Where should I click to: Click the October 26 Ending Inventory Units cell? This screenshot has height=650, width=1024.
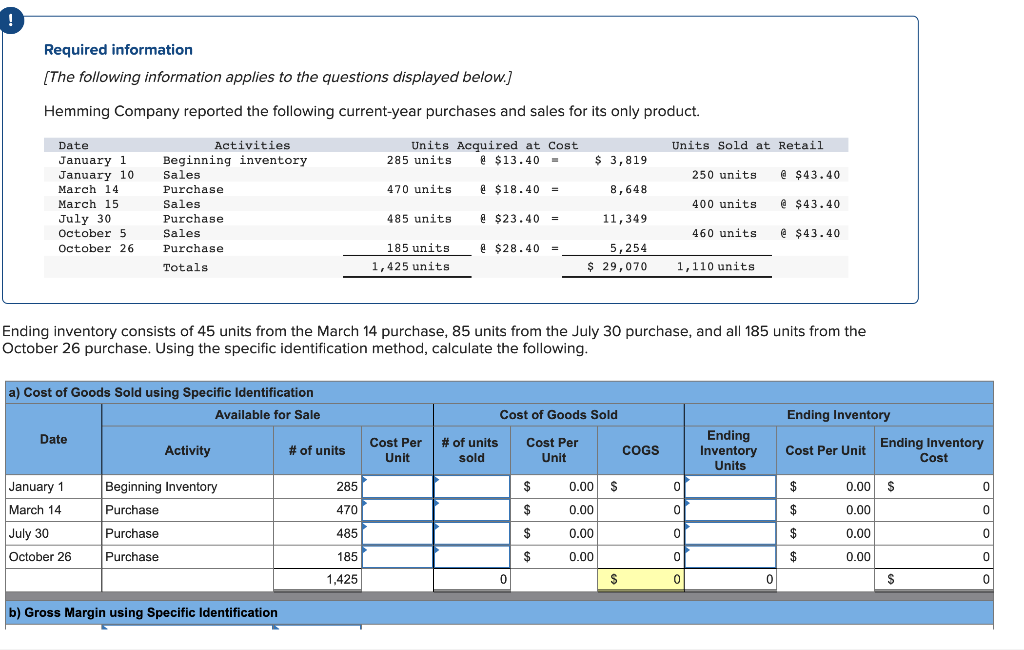728,557
